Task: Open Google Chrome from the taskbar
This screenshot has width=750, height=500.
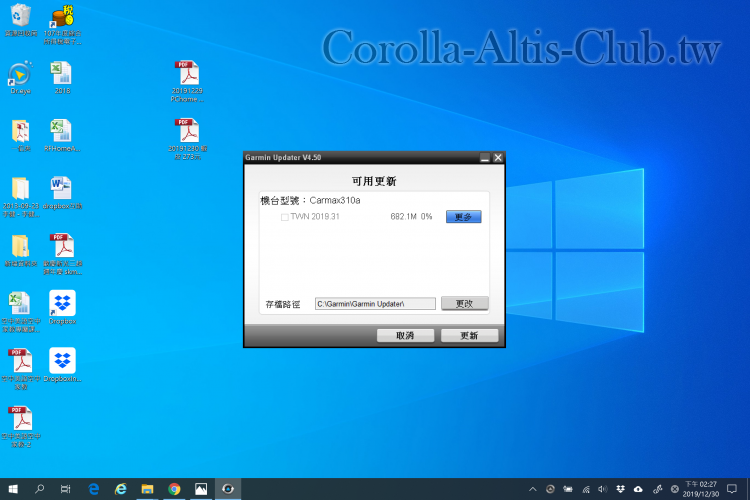Action: [174, 489]
